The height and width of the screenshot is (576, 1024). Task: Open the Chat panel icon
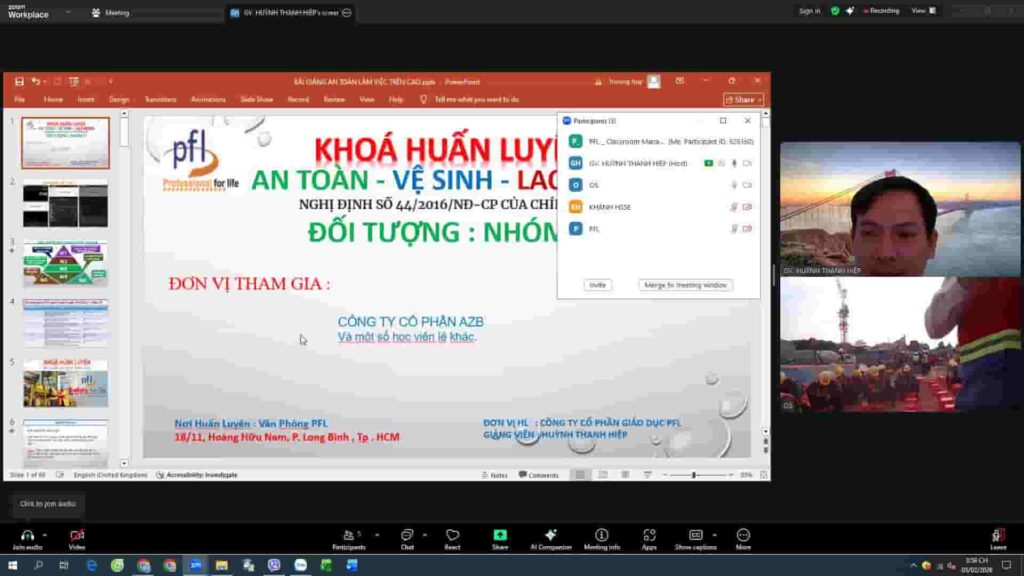tap(407, 535)
